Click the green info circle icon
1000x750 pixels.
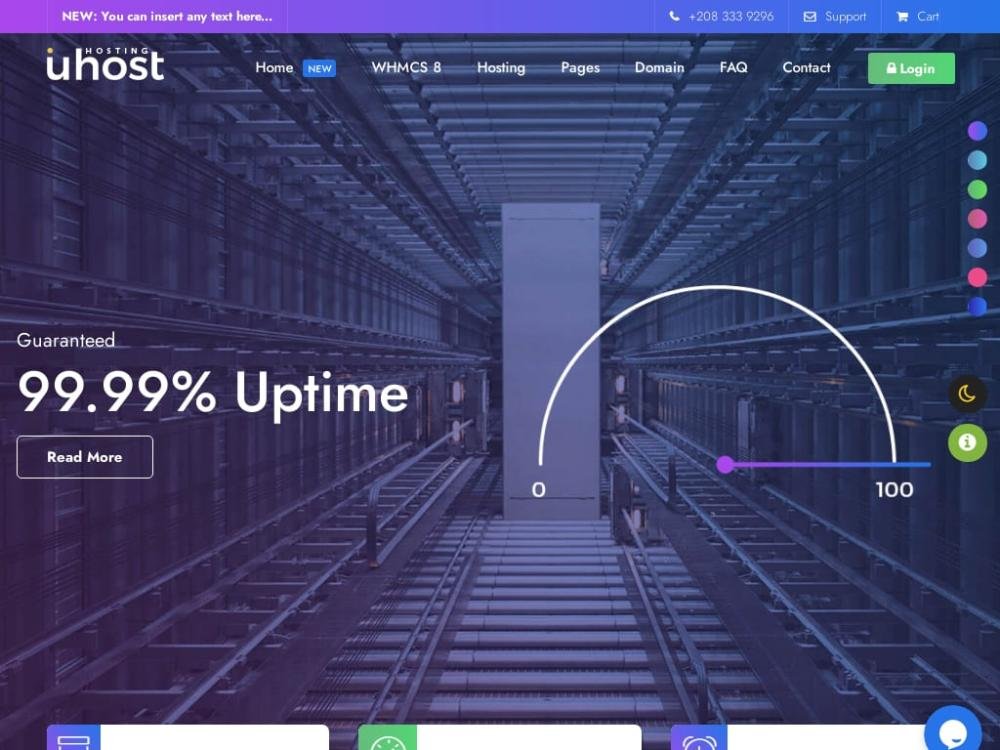coord(967,442)
